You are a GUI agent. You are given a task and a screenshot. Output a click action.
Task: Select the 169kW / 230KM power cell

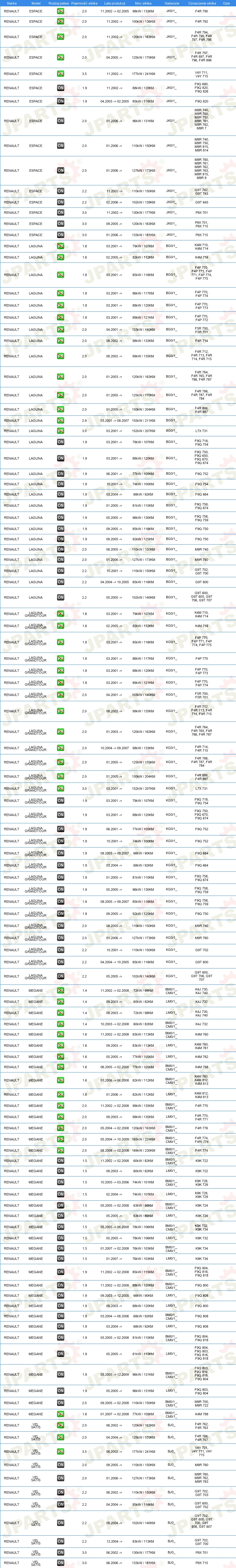coord(144,1150)
